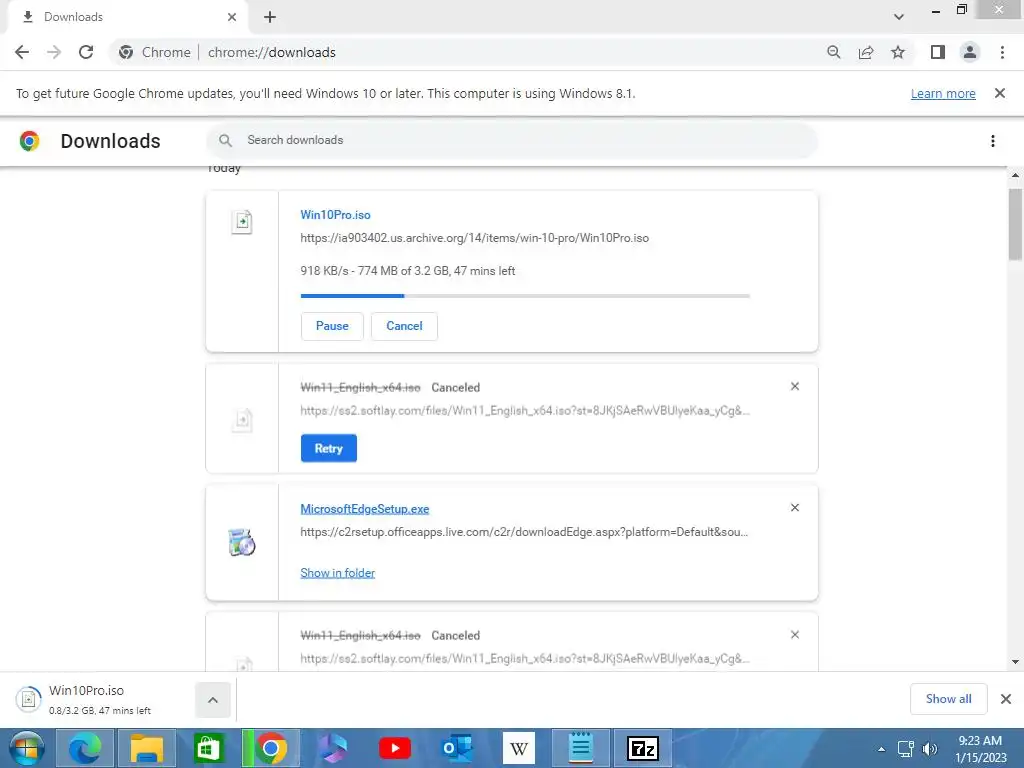Toggle the Chrome side panel
Screen dimensions: 1024x768
[x=938, y=52]
